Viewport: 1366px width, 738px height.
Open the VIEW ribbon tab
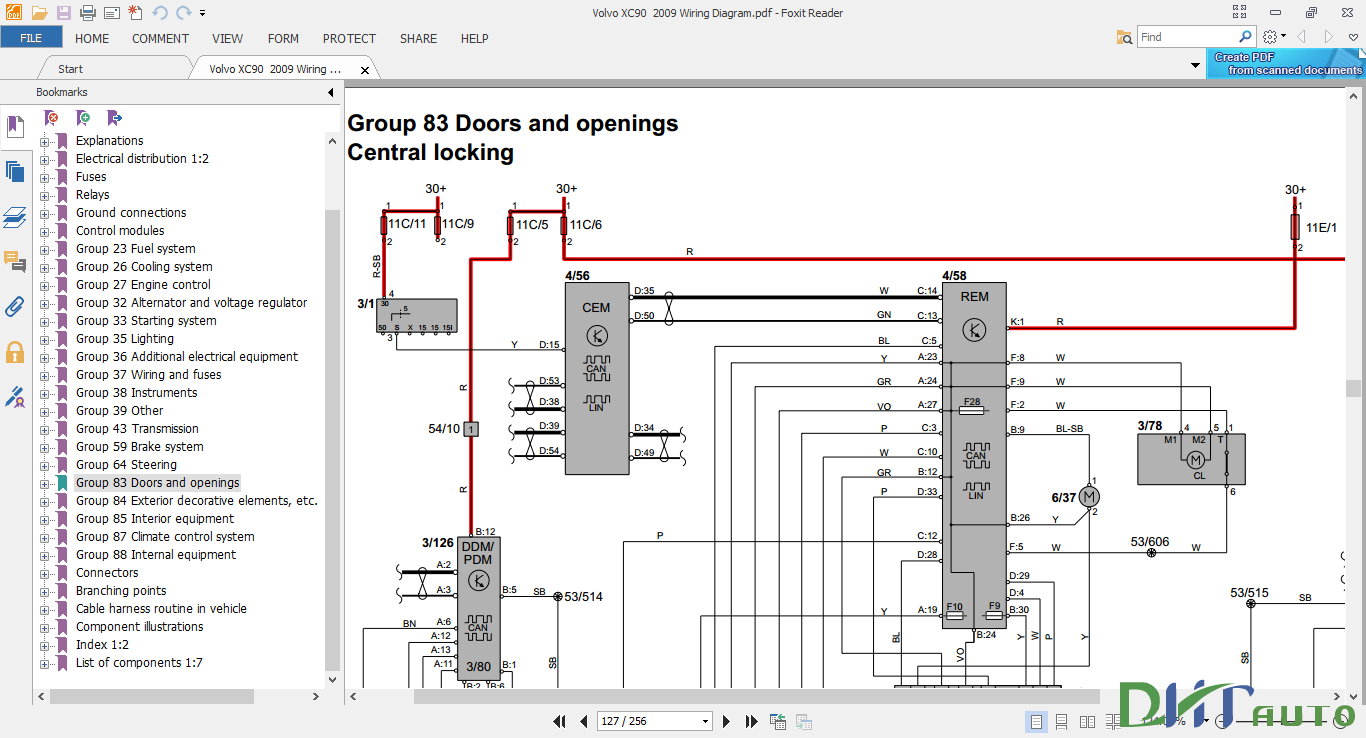point(227,38)
